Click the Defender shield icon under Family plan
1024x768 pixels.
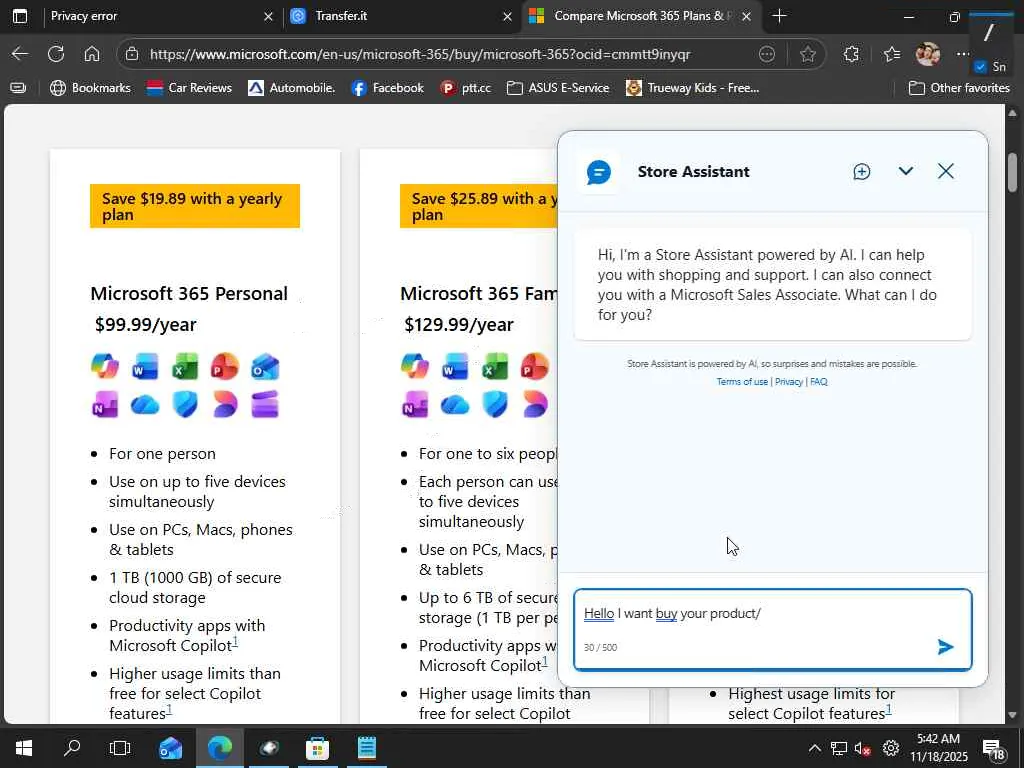point(494,405)
